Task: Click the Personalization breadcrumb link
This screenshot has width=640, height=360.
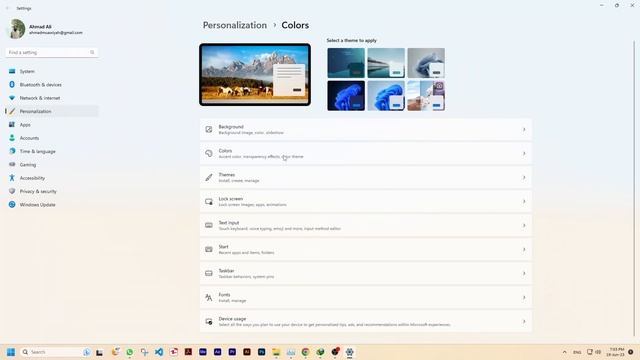Action: (x=235, y=25)
